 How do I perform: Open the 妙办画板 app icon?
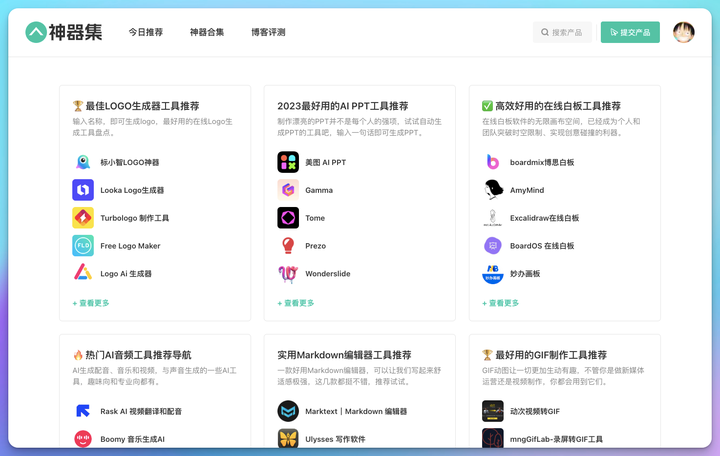pyautogui.click(x=493, y=273)
